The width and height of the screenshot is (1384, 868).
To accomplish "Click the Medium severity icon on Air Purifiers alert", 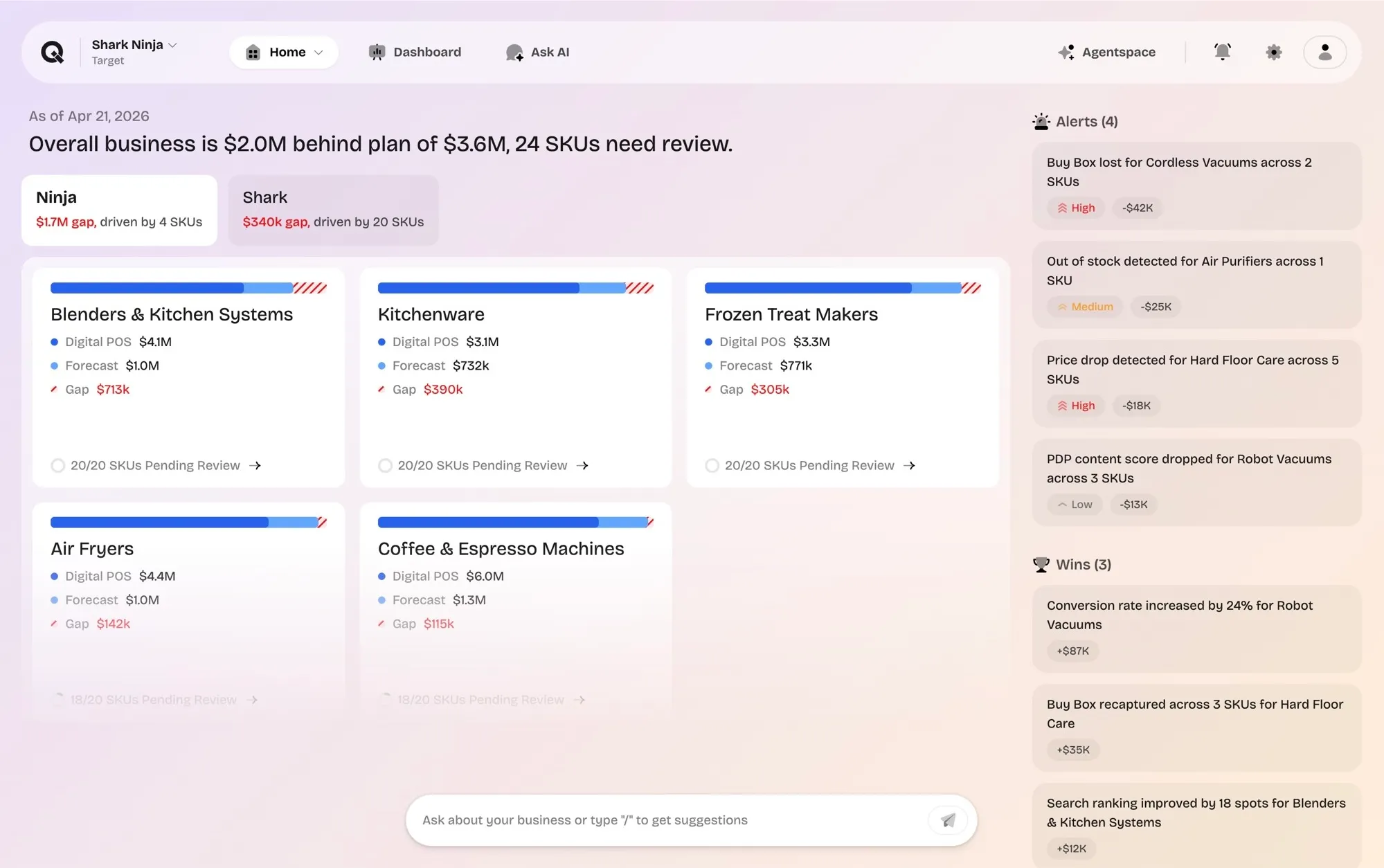I will click(x=1062, y=307).
